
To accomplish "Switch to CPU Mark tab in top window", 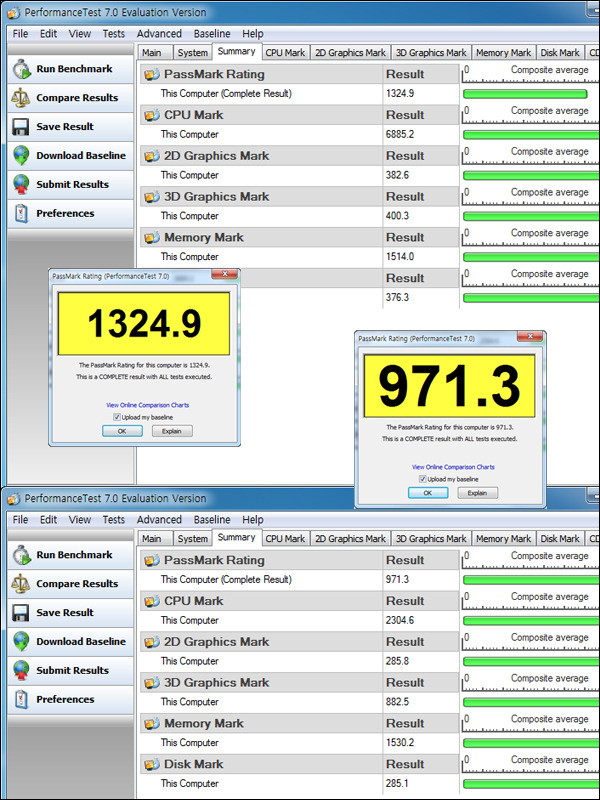I will click(285, 53).
